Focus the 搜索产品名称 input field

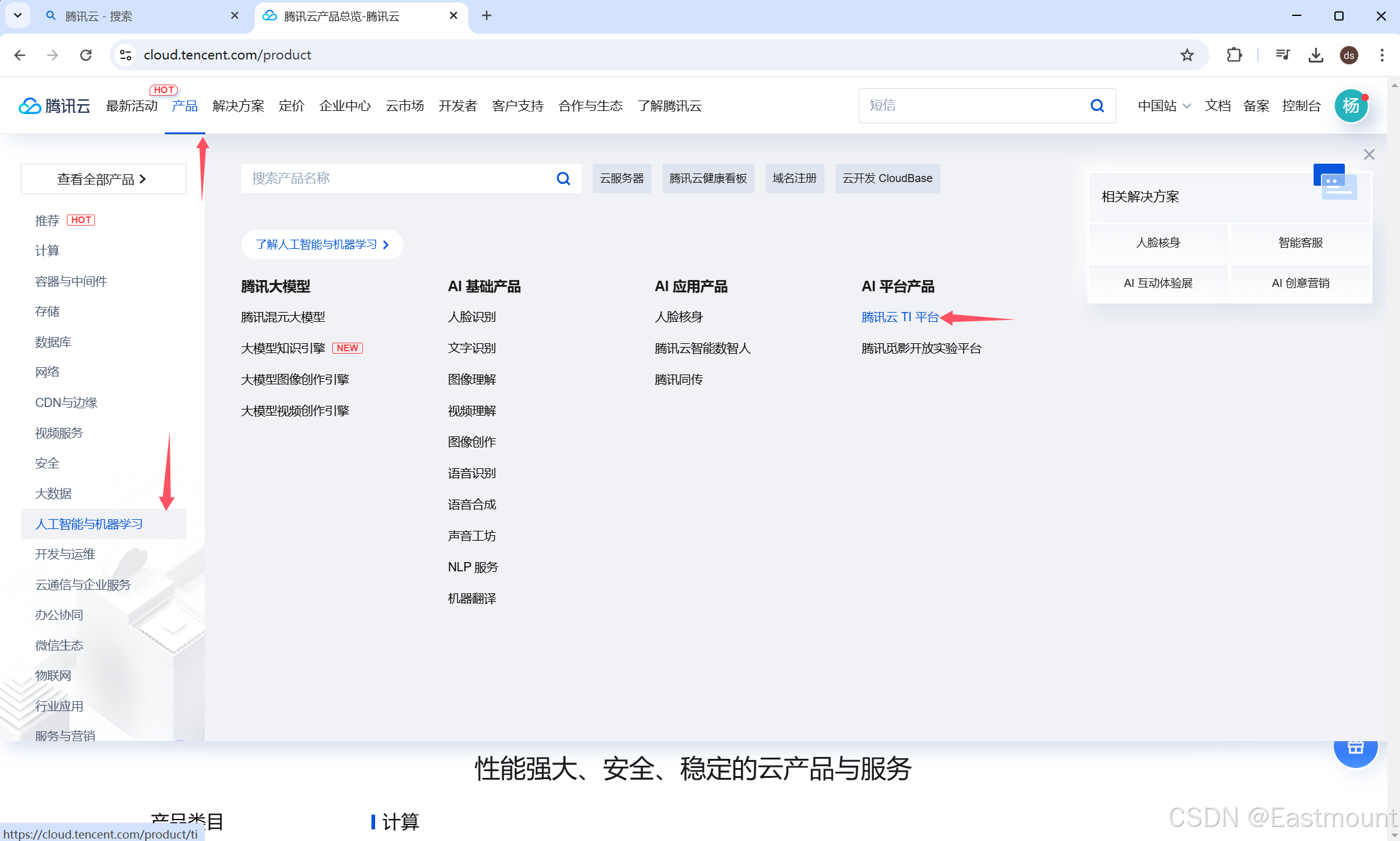click(398, 178)
